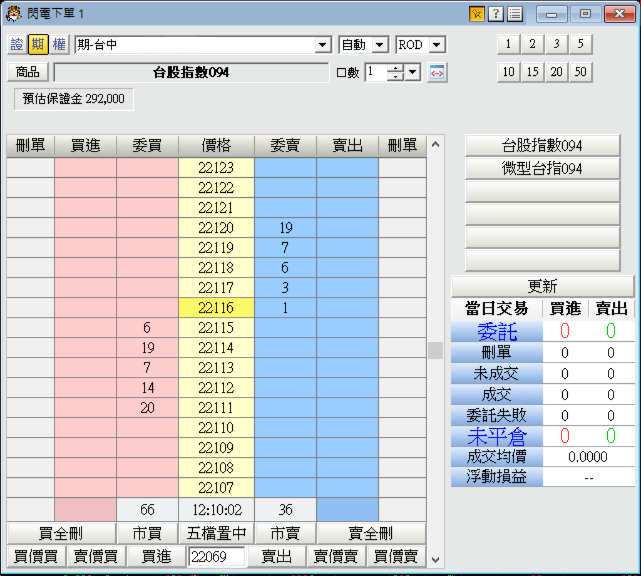Image resolution: width=641 pixels, height=576 pixels.
Task: Open the 未平倉 open positions link
Action: 497,436
